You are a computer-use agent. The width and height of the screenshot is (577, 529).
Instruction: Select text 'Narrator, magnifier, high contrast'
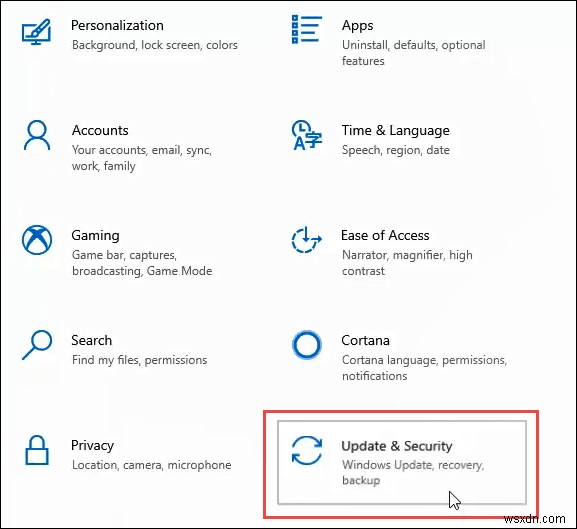pyautogui.click(x=407, y=263)
